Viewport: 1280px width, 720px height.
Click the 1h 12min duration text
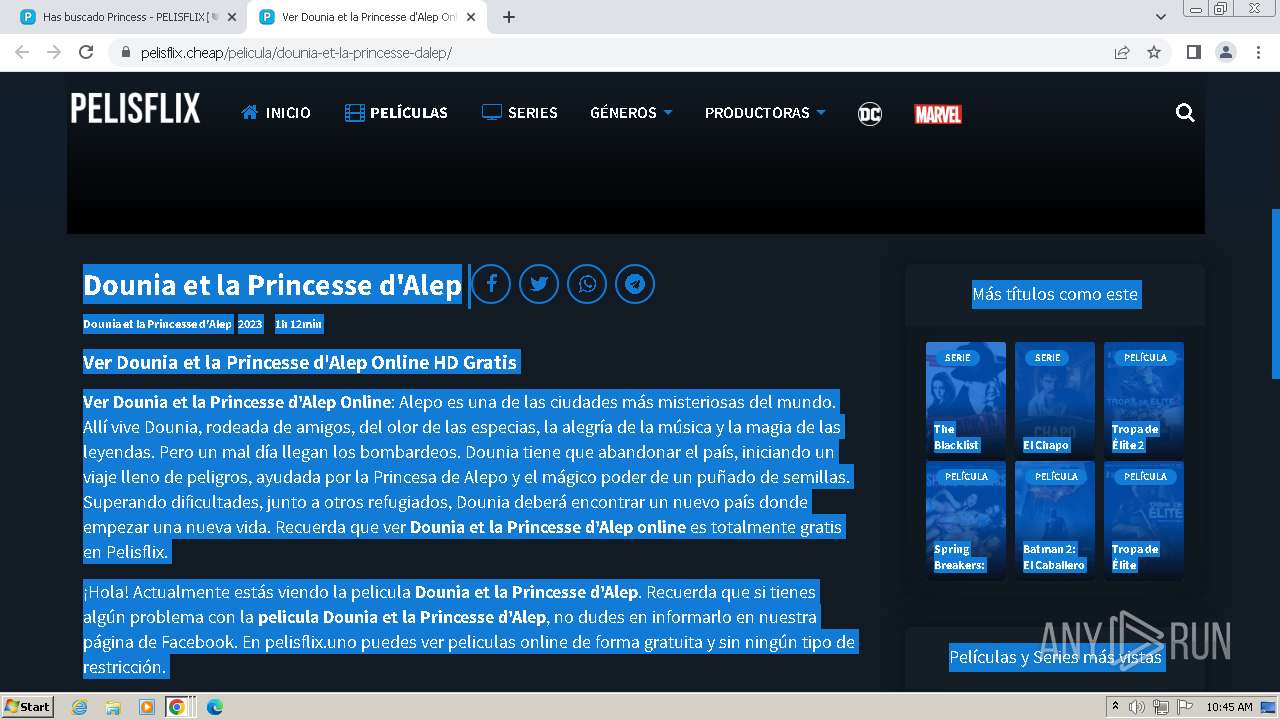[x=299, y=324]
